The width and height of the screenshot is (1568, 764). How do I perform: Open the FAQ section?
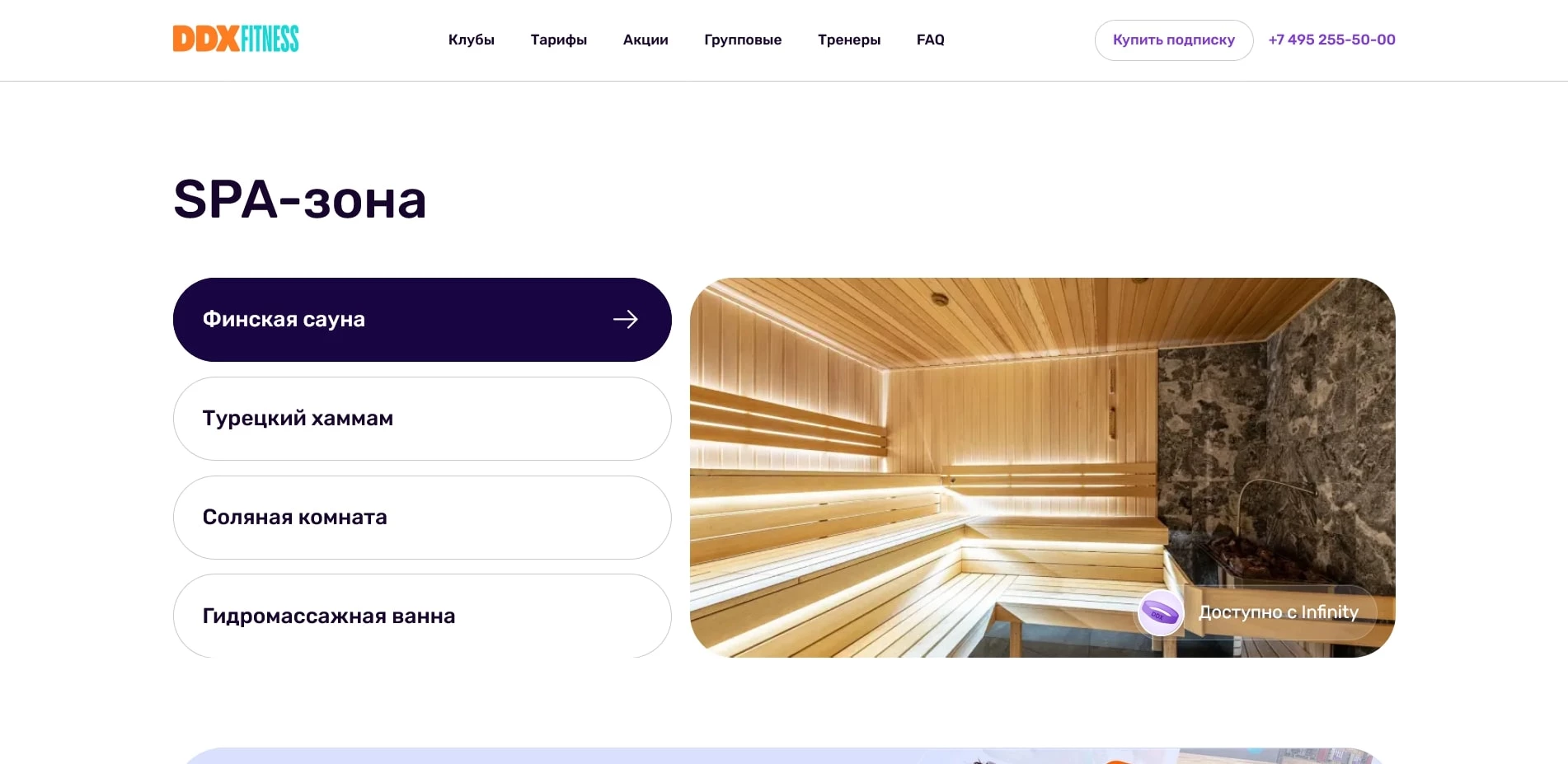coord(930,40)
